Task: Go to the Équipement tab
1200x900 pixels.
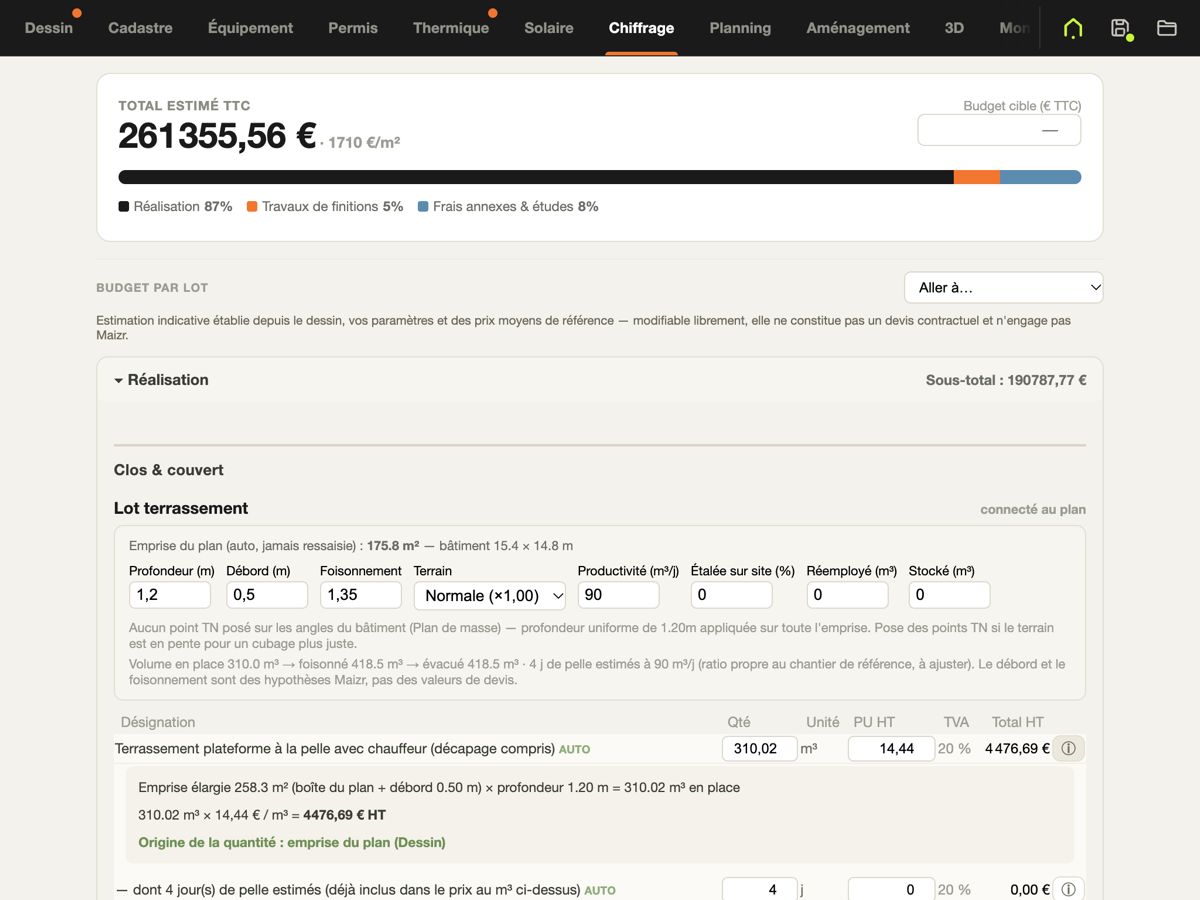Action: coord(250,28)
